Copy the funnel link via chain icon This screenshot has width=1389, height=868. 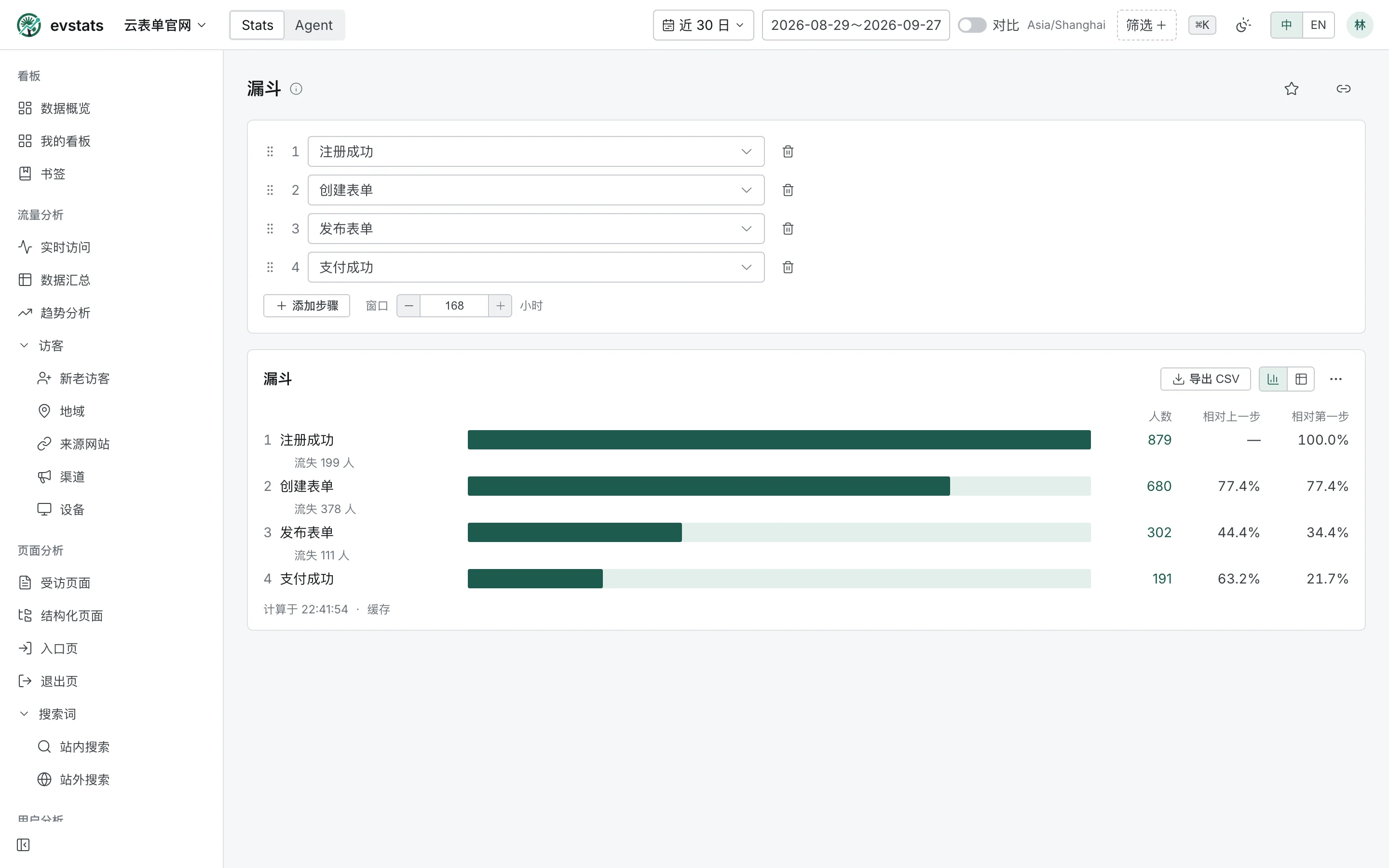pos(1344,88)
